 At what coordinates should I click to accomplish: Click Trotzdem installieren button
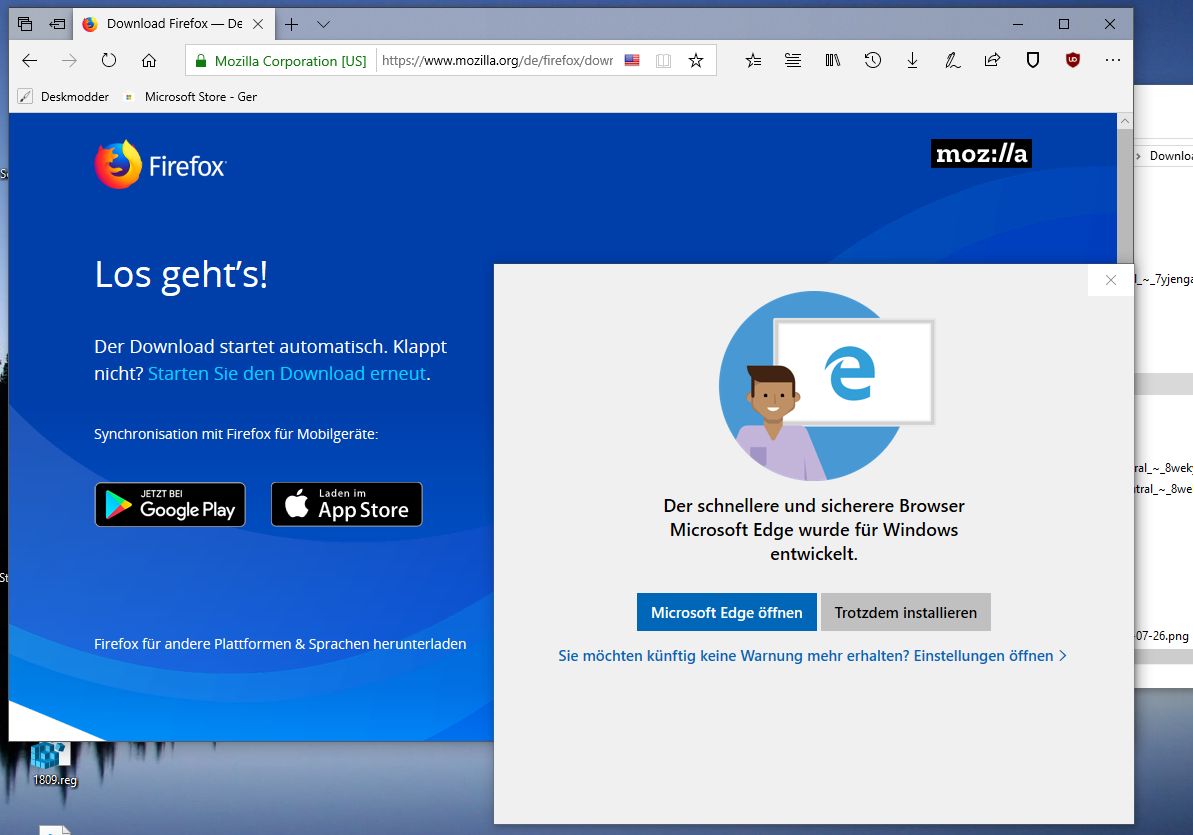pos(905,613)
